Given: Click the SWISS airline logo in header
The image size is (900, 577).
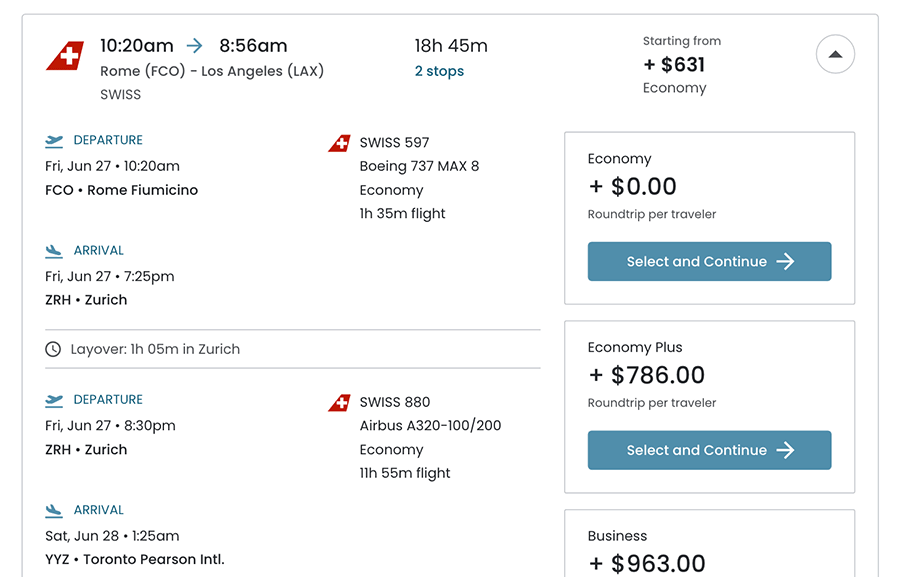Looking at the screenshot, I should (x=65, y=57).
